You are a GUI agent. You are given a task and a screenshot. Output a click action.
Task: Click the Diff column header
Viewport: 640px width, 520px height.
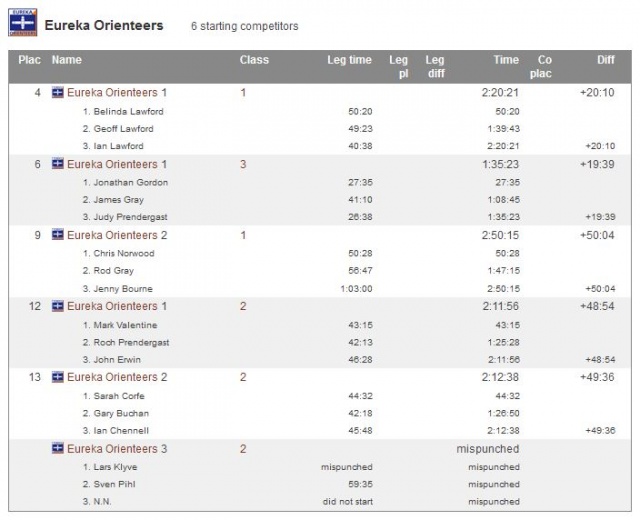(x=606, y=60)
